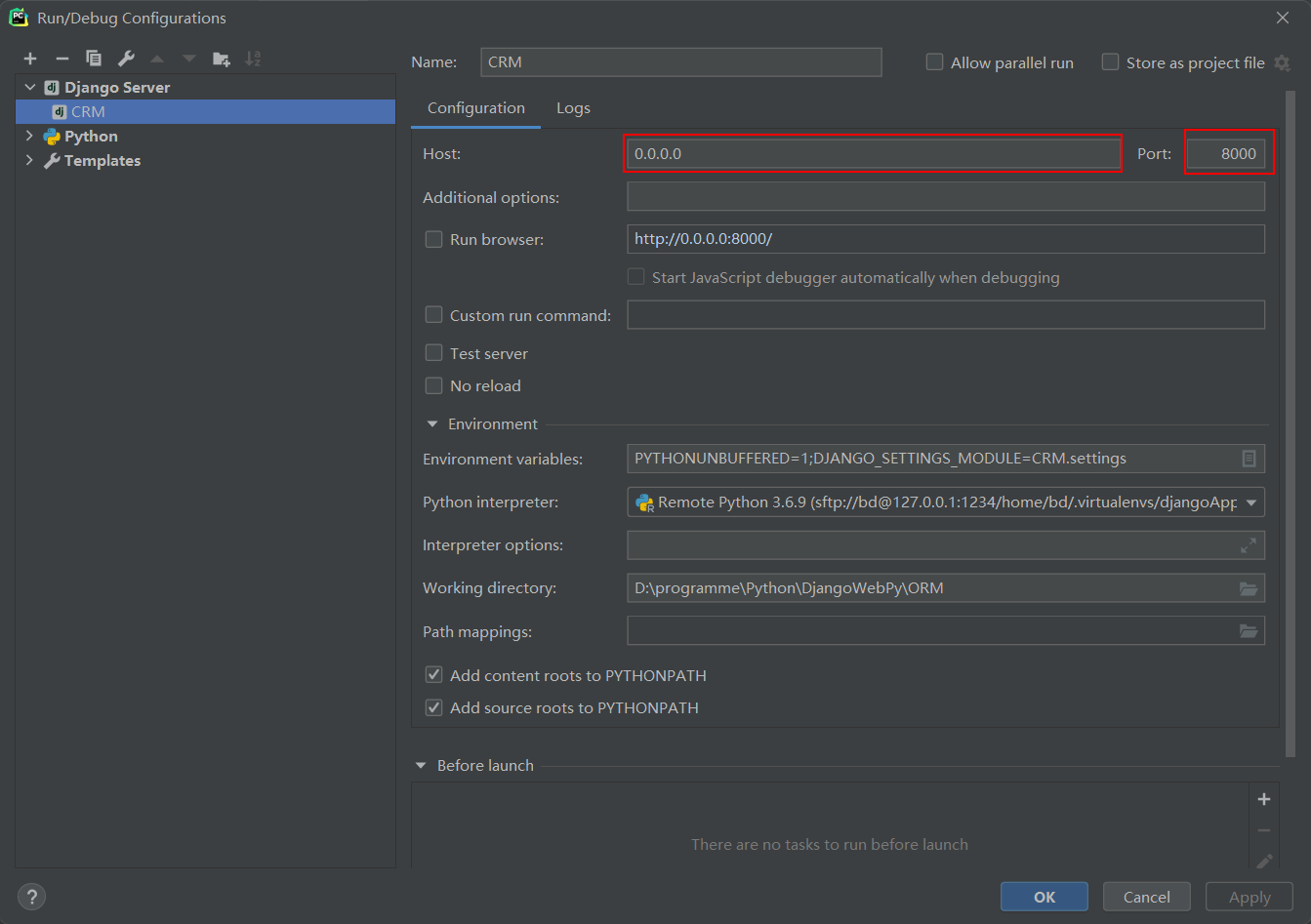This screenshot has width=1311, height=924.
Task: Edit Before launch task pencil icon
Action: [x=1264, y=861]
